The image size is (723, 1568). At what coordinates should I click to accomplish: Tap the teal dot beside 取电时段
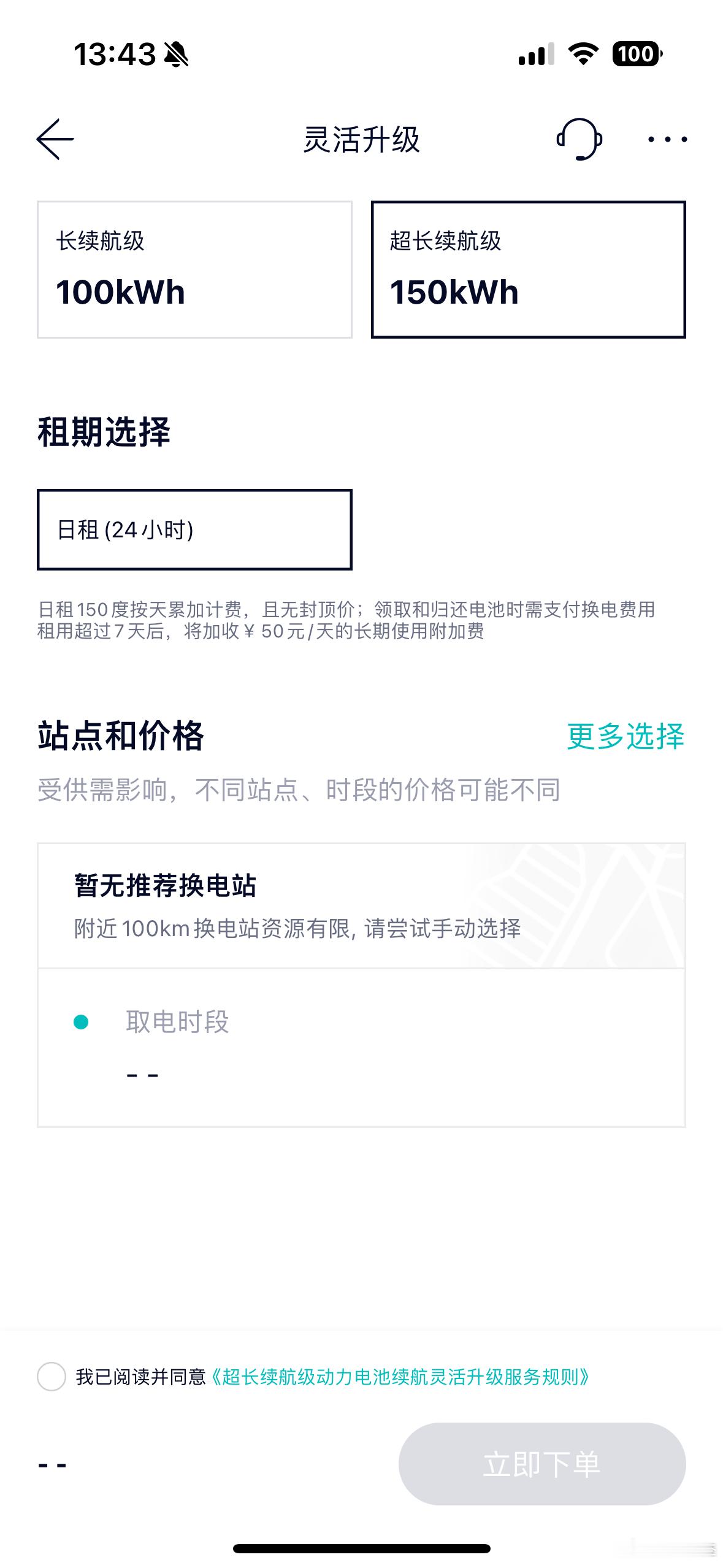(x=81, y=1022)
